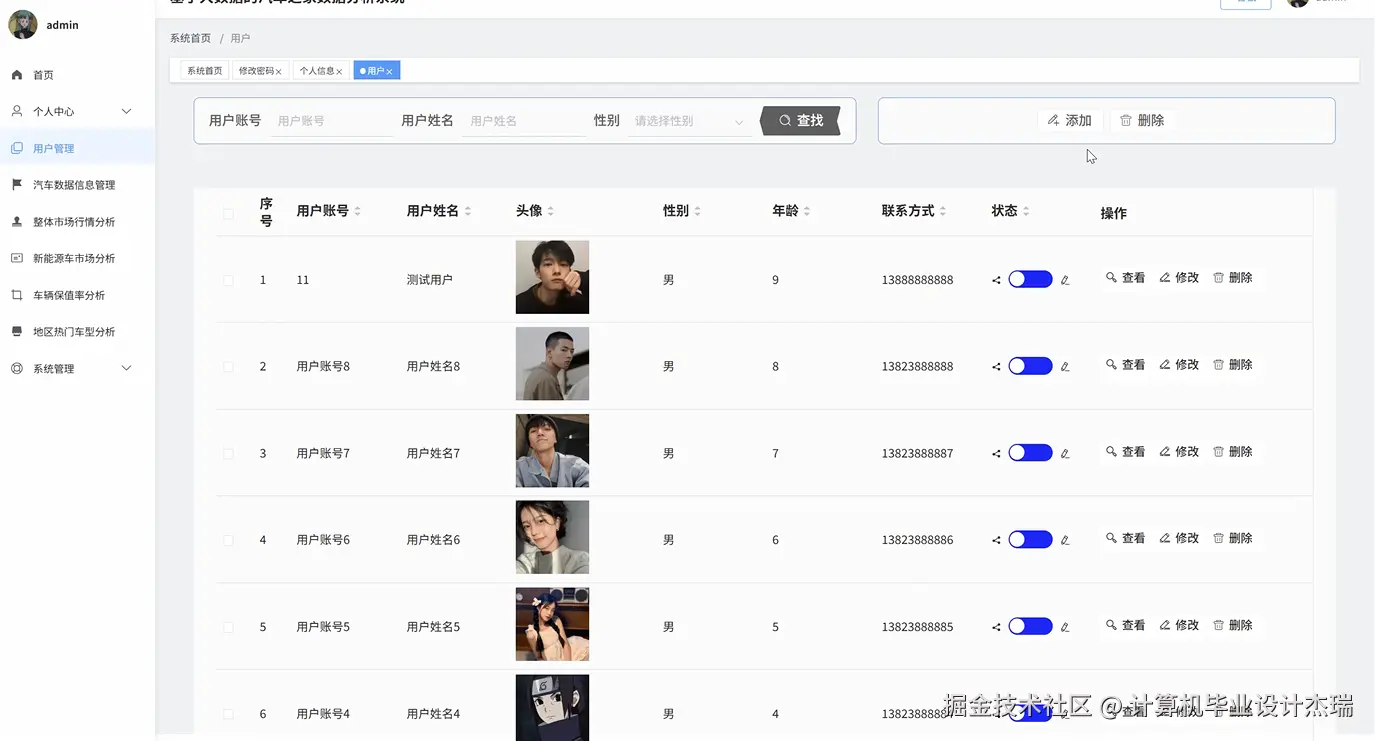Expand the 系统管理 sidebar menu
Image resolution: width=1375 pixels, height=741 pixels.
click(77, 368)
